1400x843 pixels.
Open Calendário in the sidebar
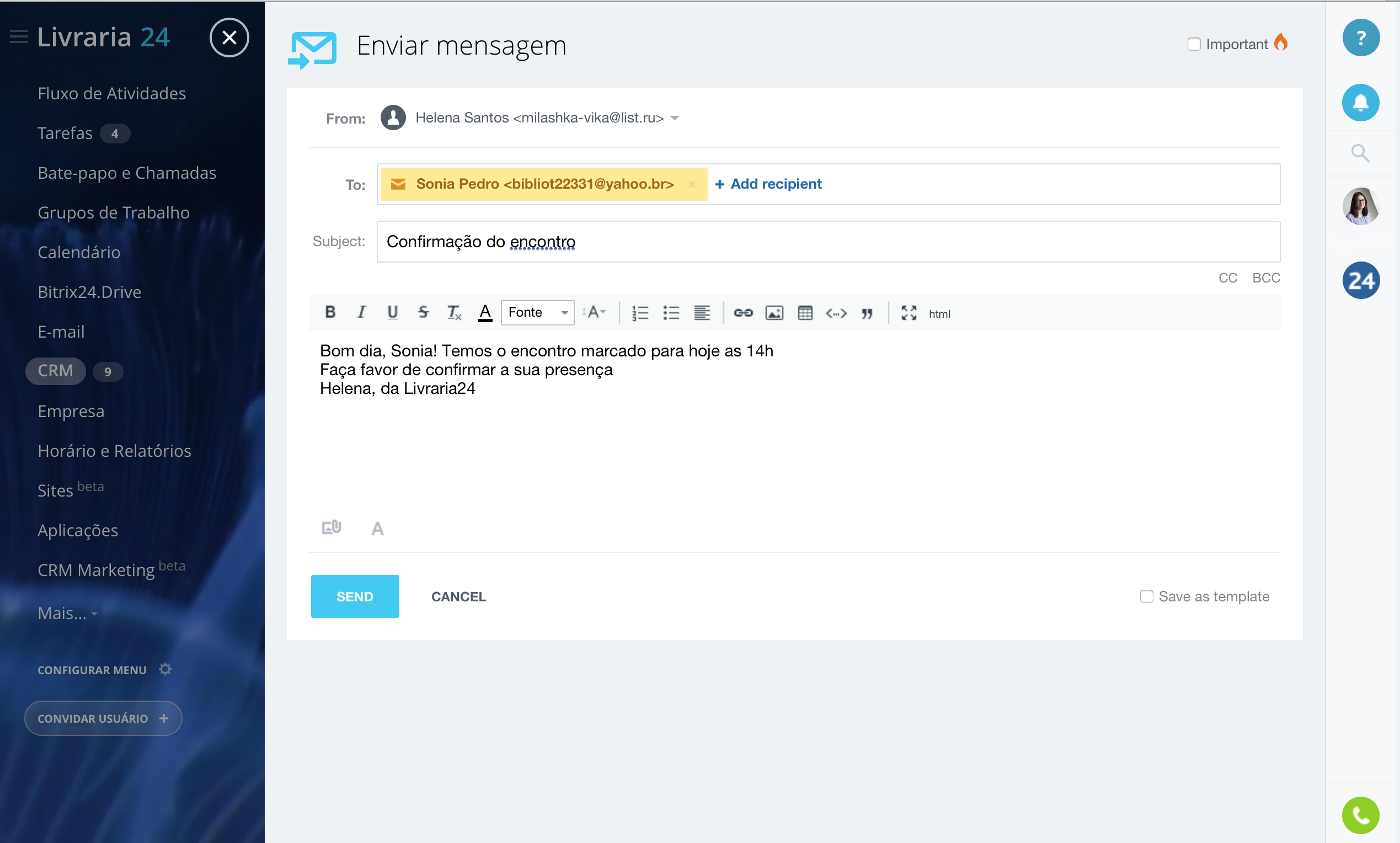pos(79,252)
